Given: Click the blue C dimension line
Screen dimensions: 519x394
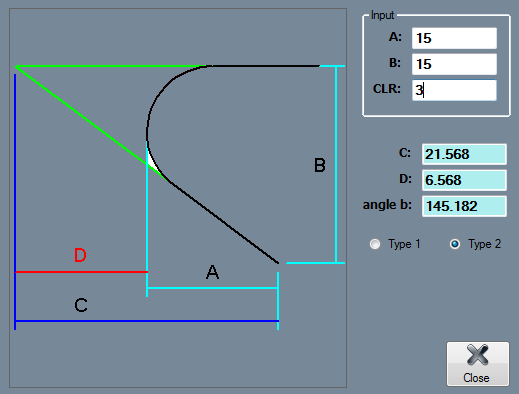Looking at the screenshot, I should 147,321.
